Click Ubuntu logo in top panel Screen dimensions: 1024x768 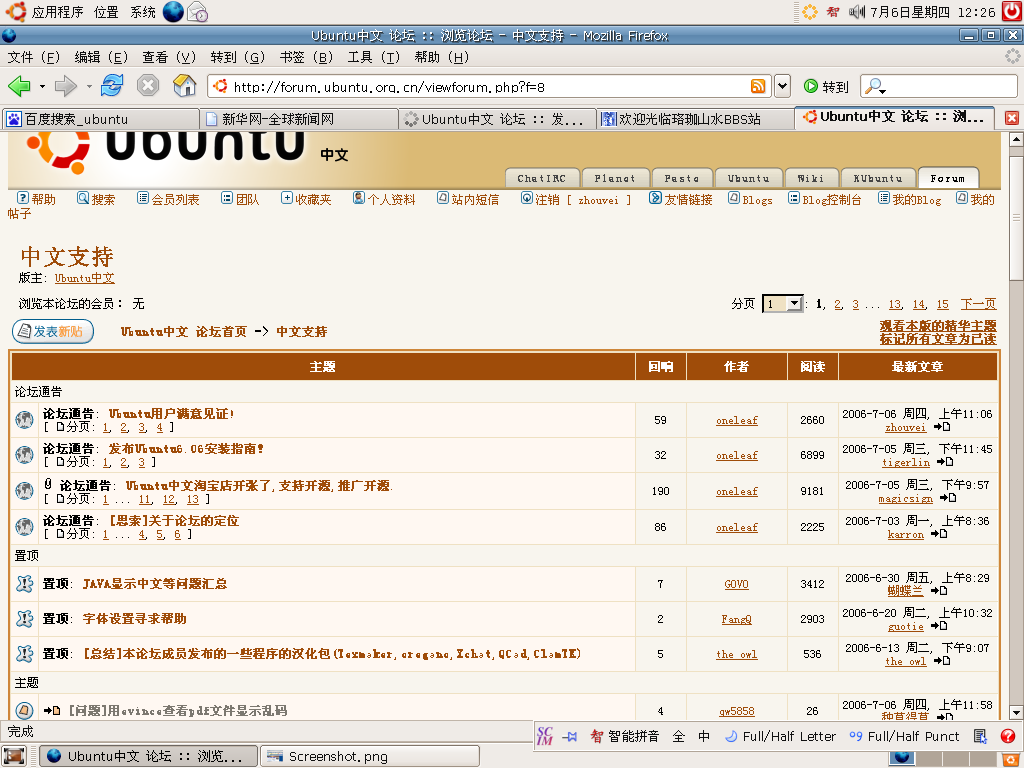tap(15, 11)
